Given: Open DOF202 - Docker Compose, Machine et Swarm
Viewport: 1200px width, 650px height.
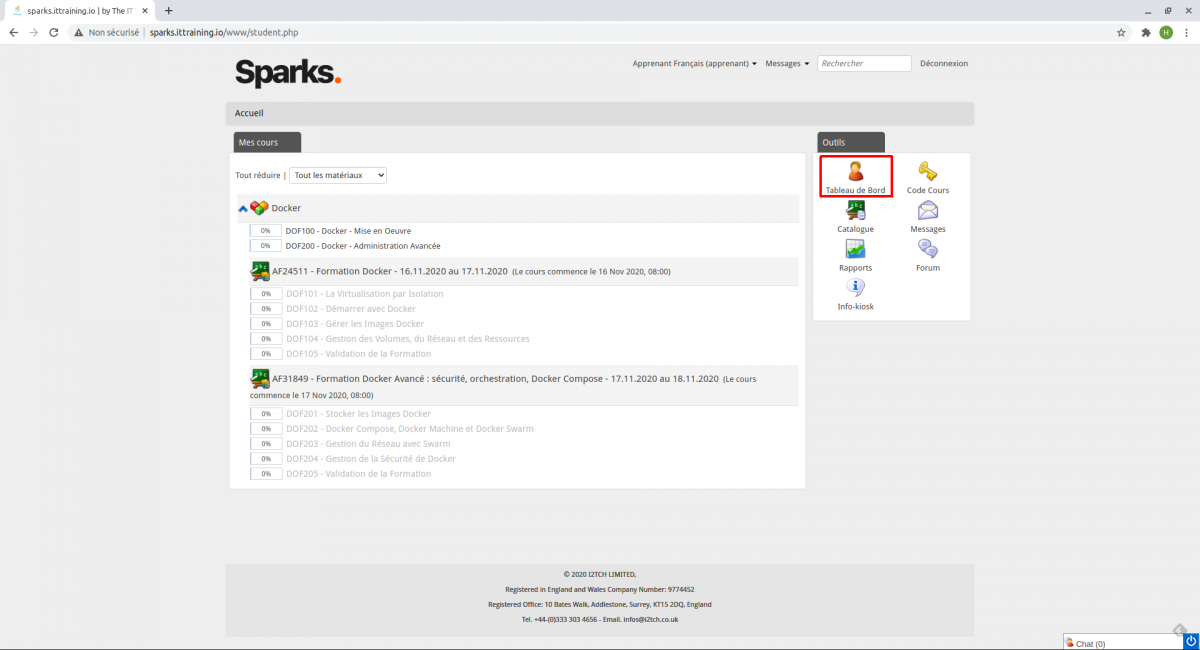Looking at the screenshot, I should pyautogui.click(x=410, y=429).
